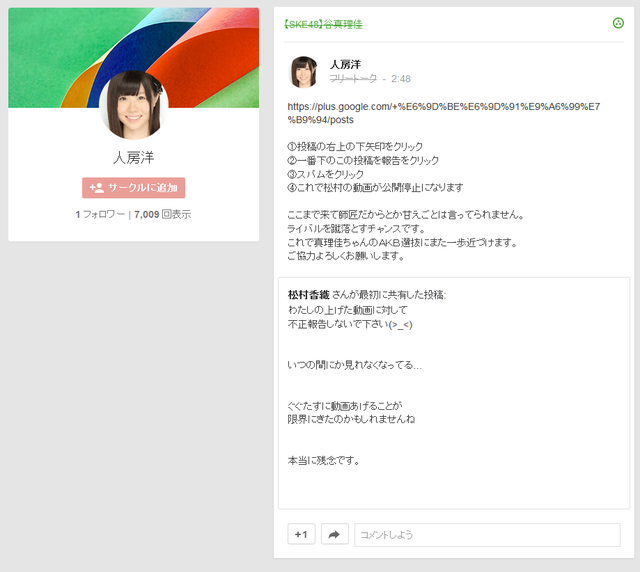Viewport: 640px width, 572px height.
Task: Click the 2:48 post timestamp
Action: click(x=401, y=79)
